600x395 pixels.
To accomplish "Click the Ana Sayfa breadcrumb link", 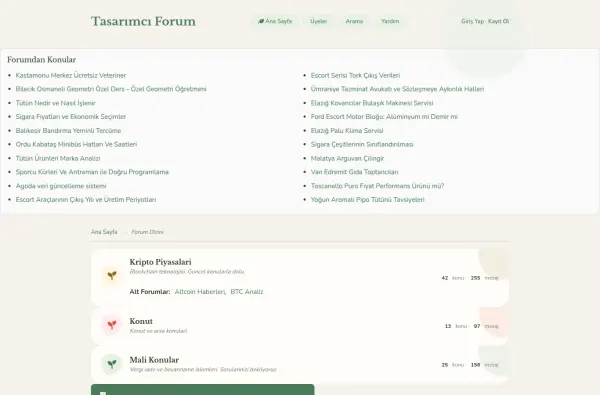I will 104,232.
